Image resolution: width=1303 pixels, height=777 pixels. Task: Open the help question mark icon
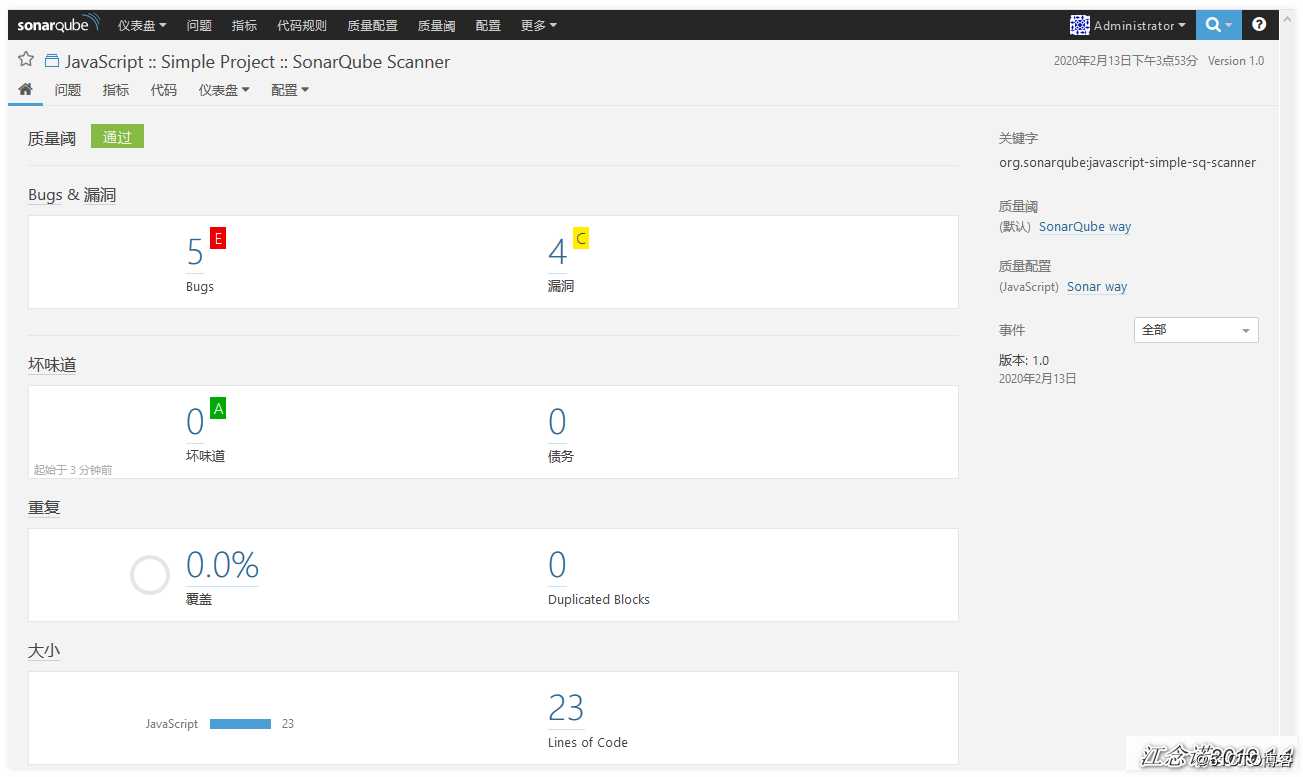(x=1259, y=25)
